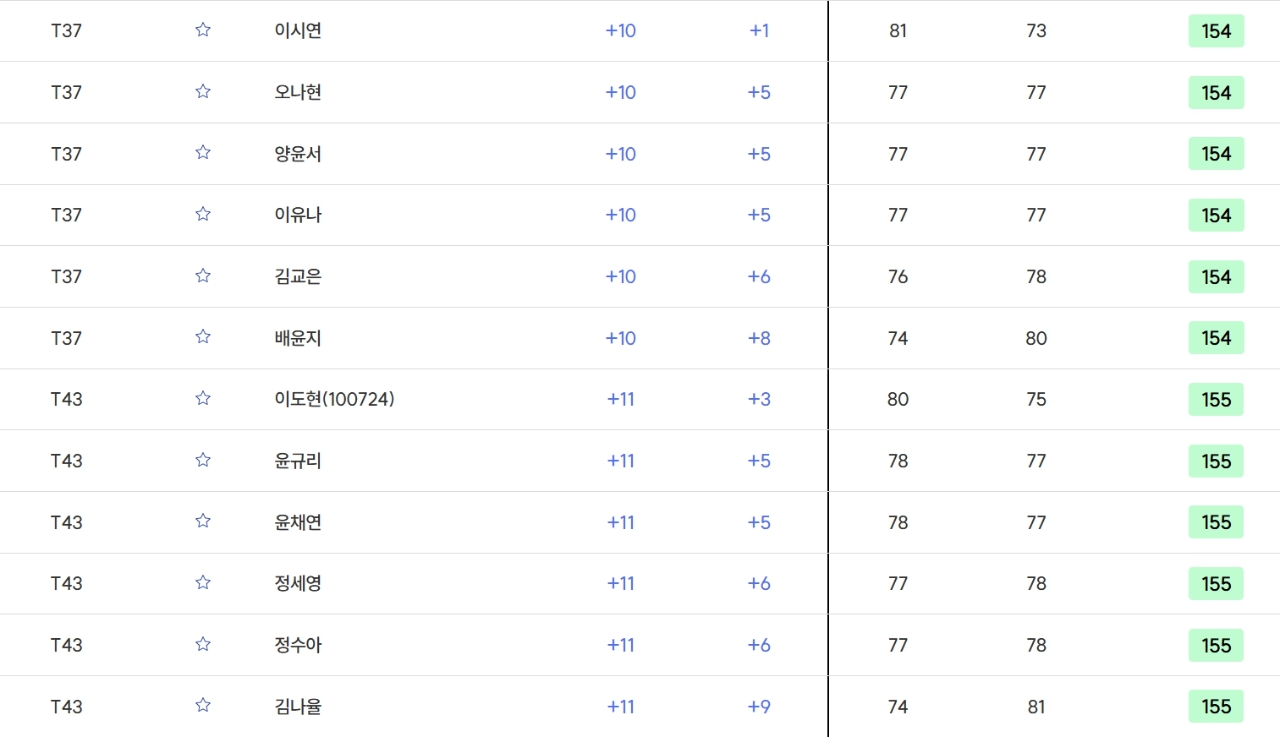Favorite player 이시연 with the star icon
1280x737 pixels.
(x=203, y=30)
